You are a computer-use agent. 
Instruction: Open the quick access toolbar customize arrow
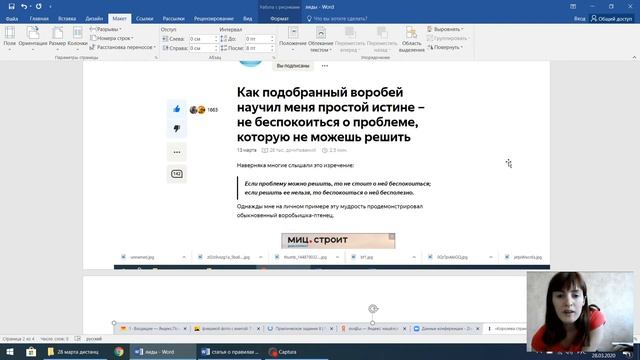[x=50, y=7]
